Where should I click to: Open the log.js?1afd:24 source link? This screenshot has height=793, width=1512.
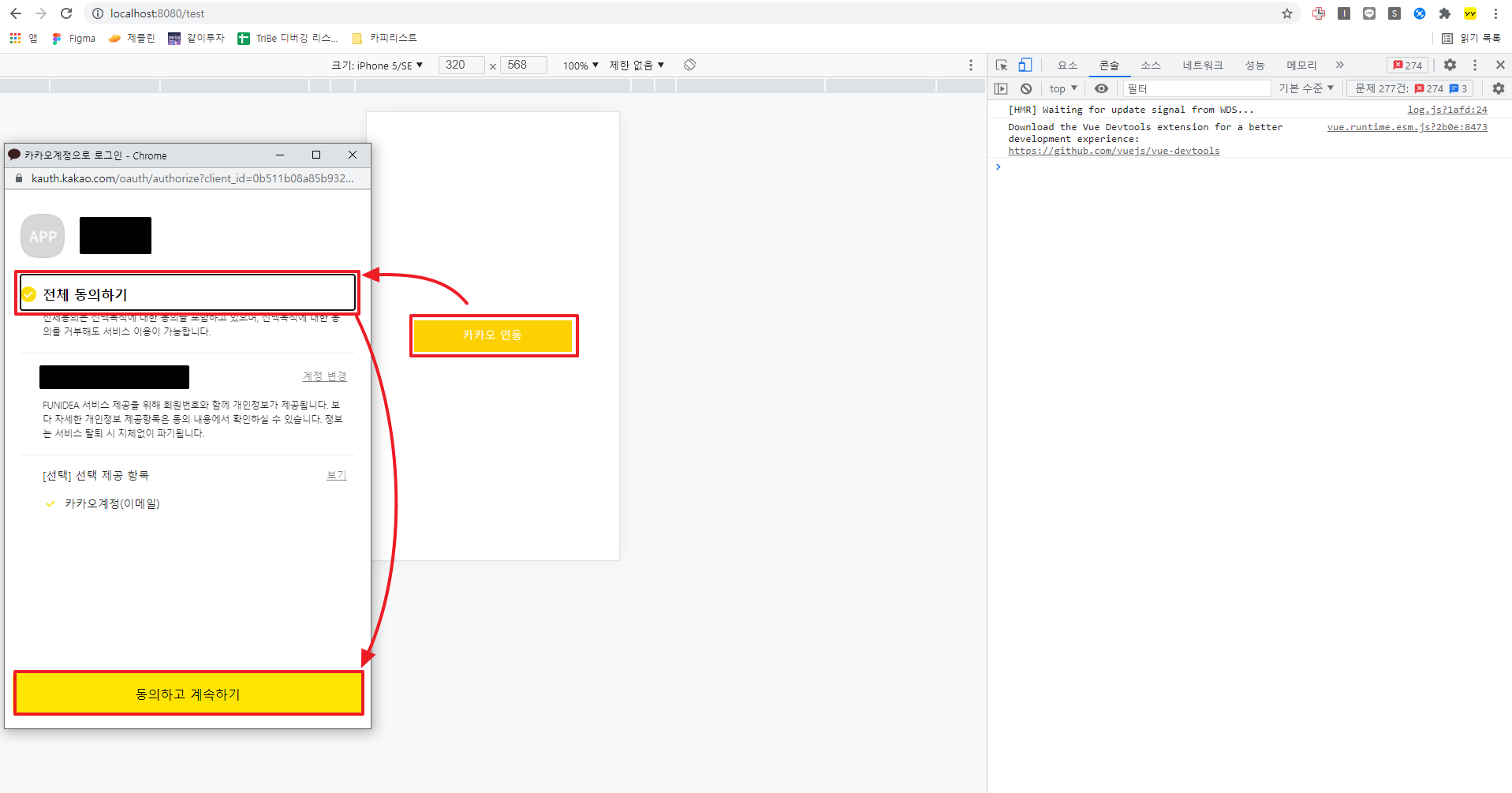tap(1447, 110)
